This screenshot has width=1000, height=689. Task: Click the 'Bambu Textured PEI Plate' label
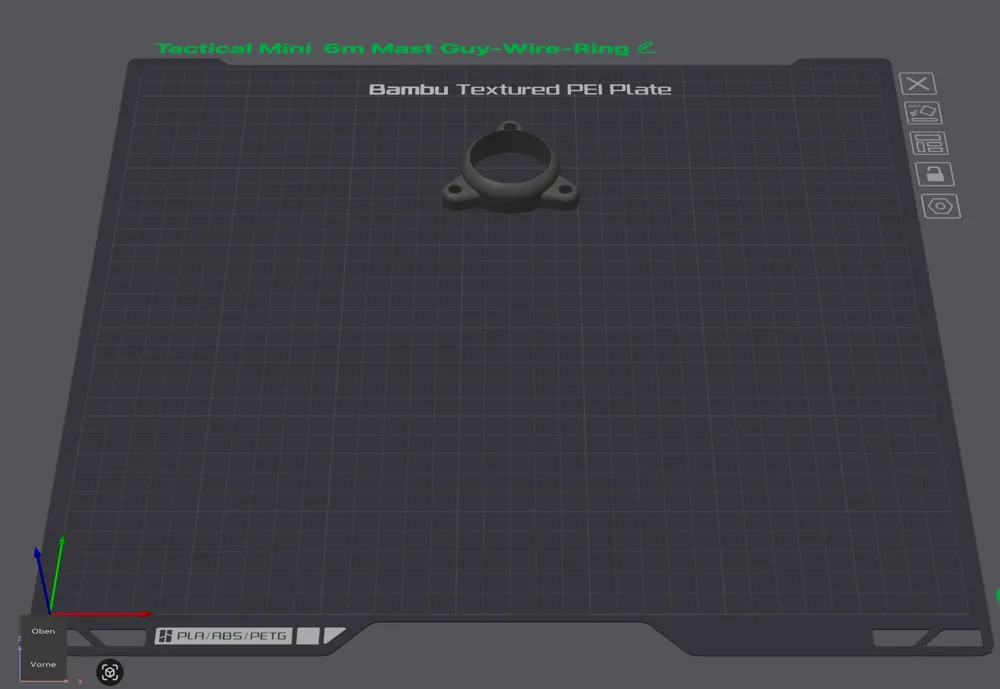click(520, 89)
